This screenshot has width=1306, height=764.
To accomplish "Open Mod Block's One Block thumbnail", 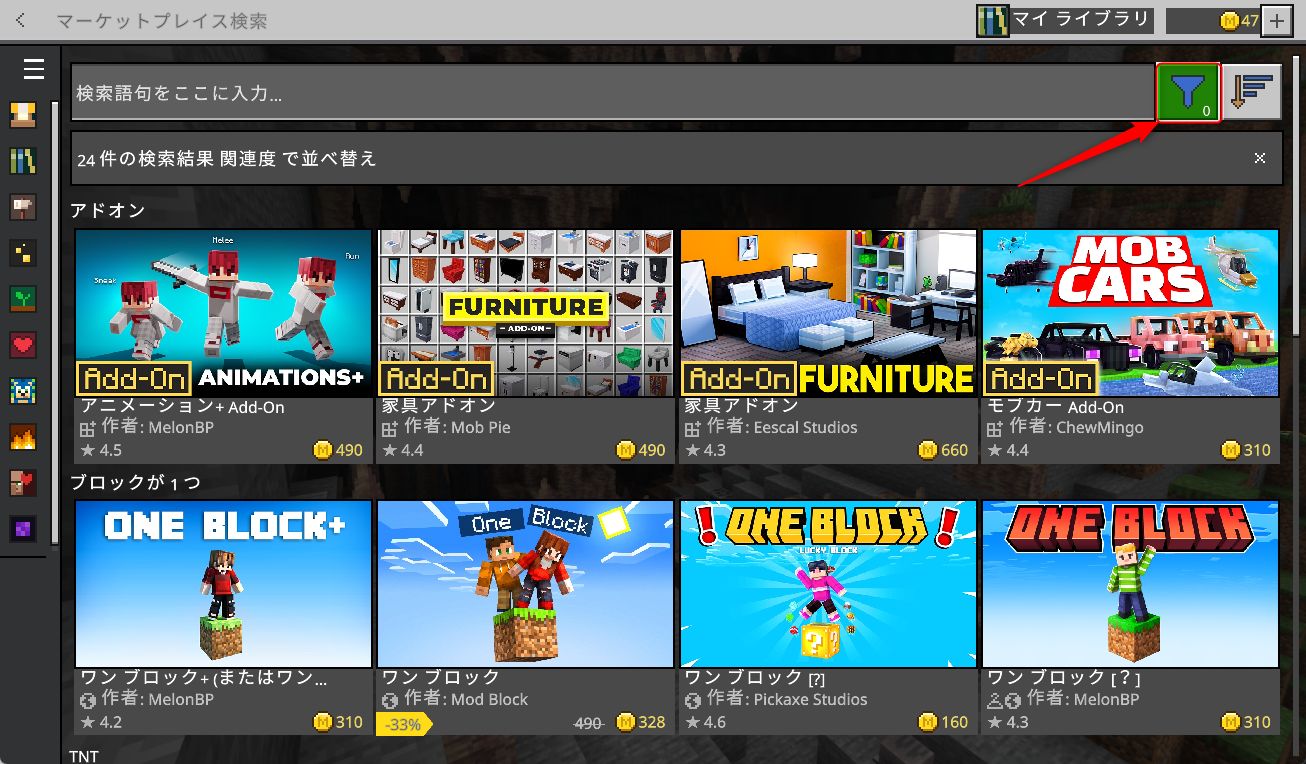I will (526, 584).
